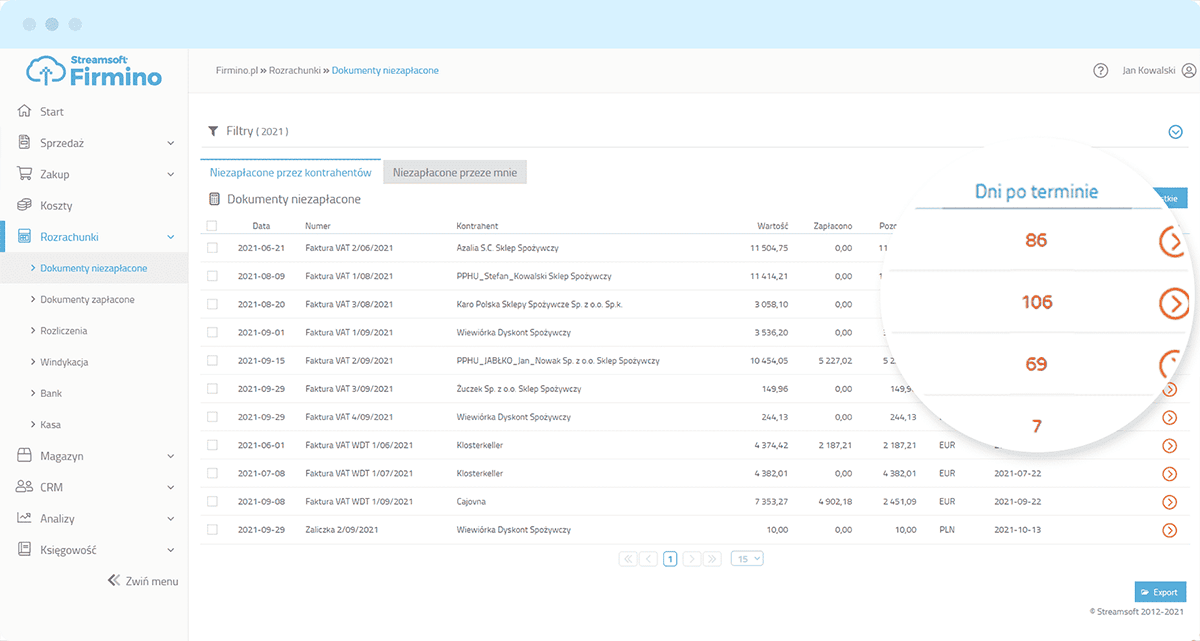Click the date 2021-08-20 cell
Image resolution: width=1200 pixels, height=641 pixels.
(x=262, y=304)
